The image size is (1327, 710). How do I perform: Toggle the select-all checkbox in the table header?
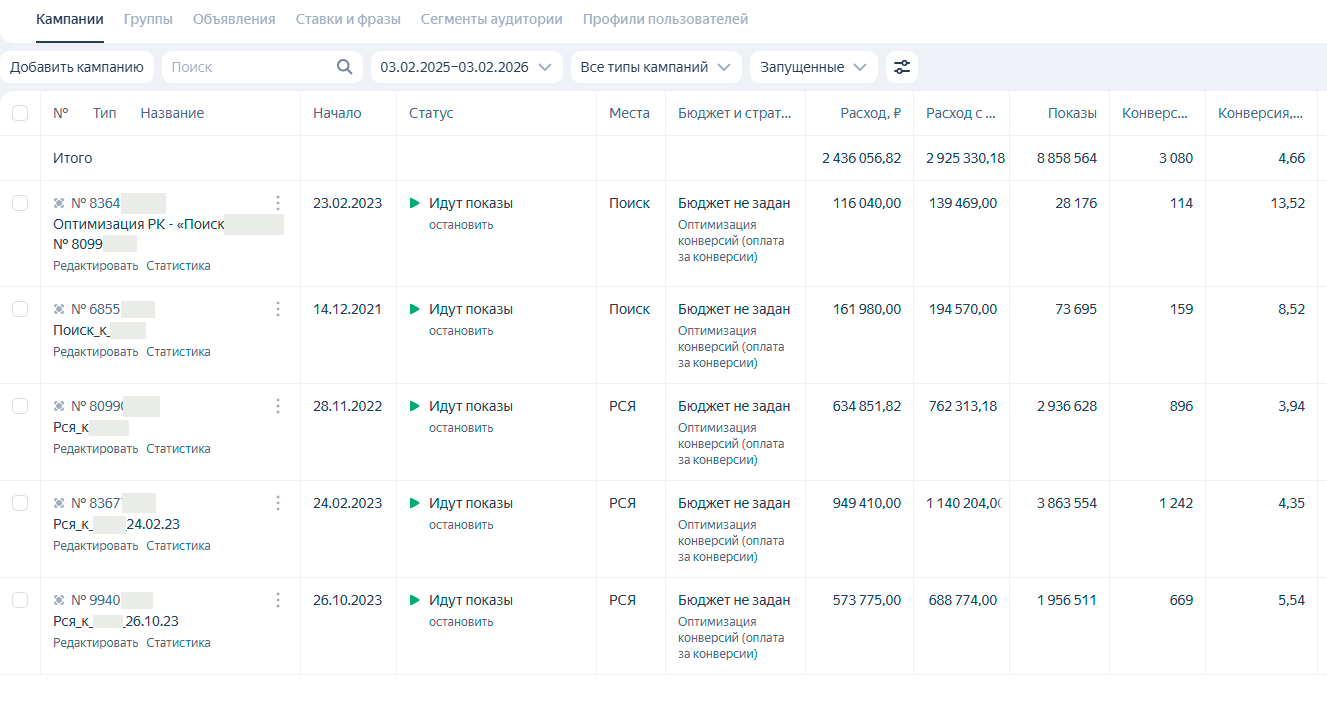click(x=20, y=113)
